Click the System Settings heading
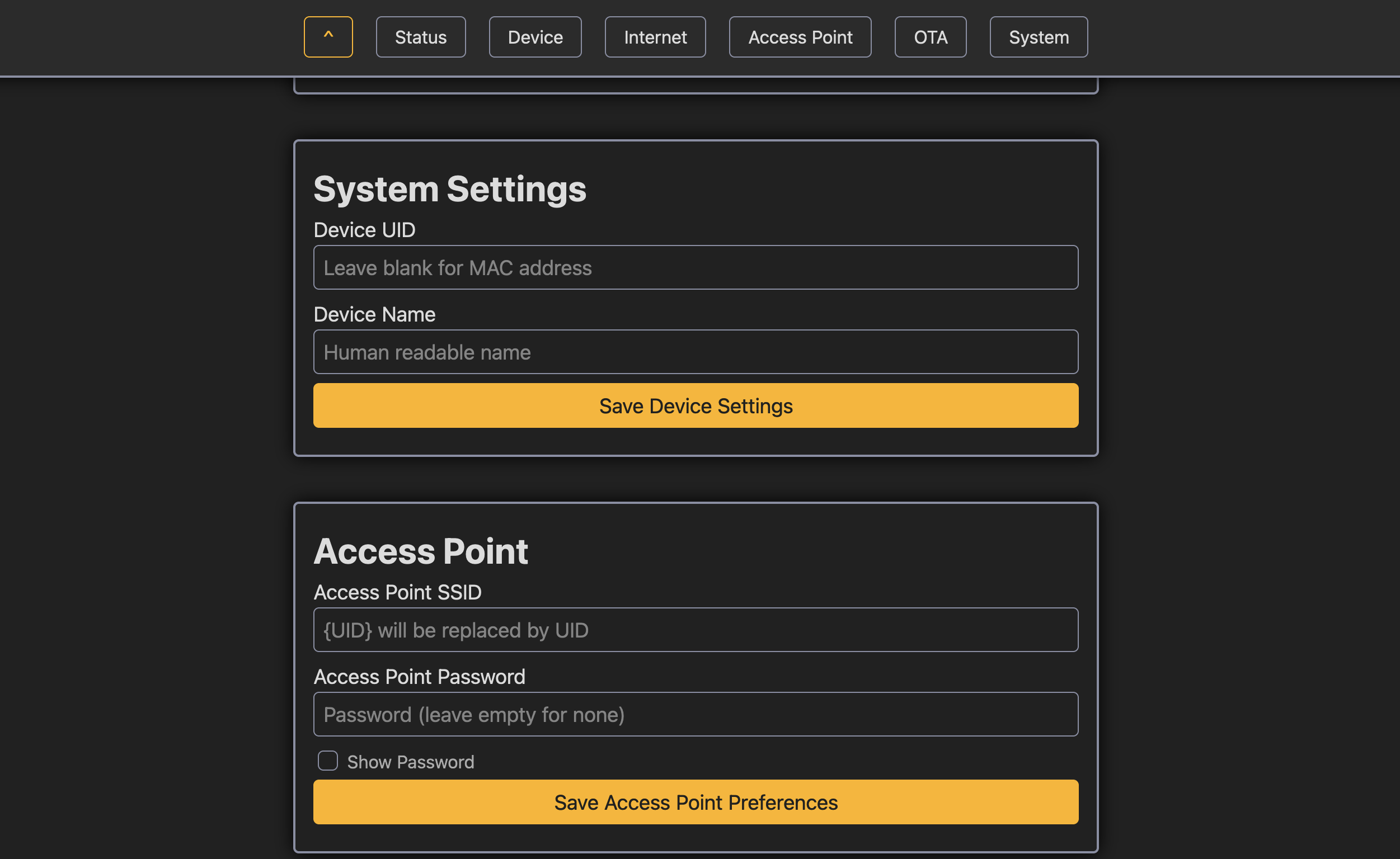 tap(450, 189)
